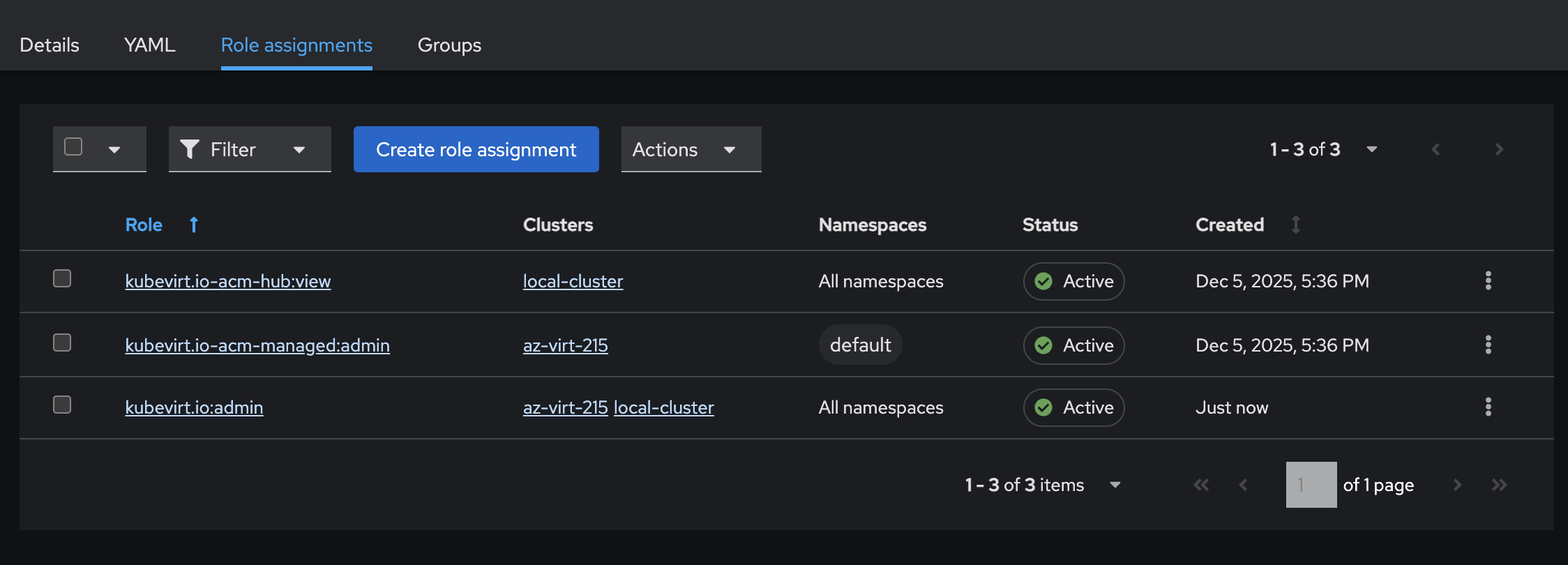Tick the kubevirt.io:admin row checkbox
The height and width of the screenshot is (565, 1568).
[62, 405]
